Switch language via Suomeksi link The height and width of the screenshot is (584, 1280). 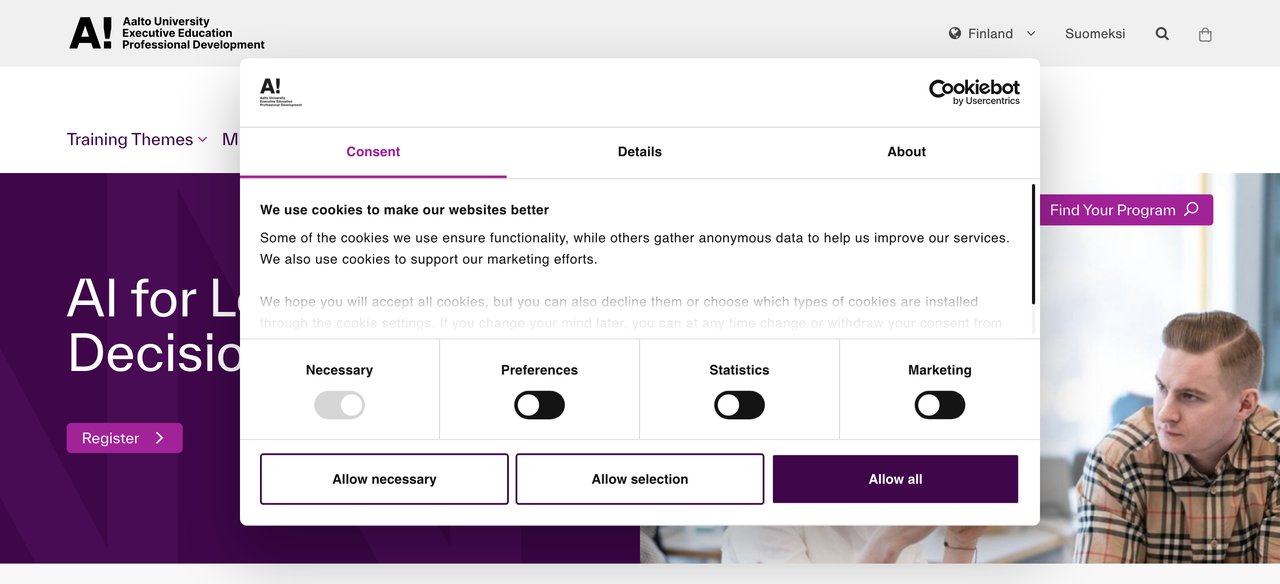click(x=1095, y=33)
